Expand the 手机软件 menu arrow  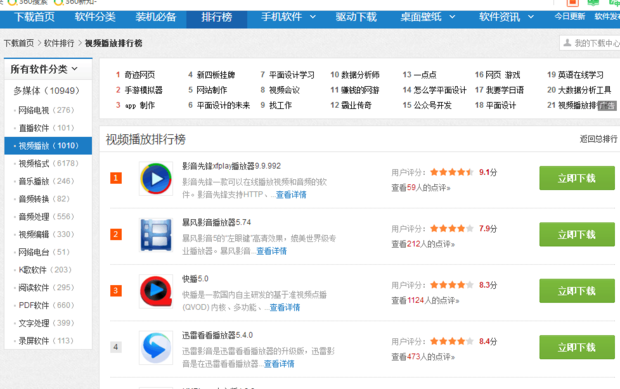pyautogui.click(x=313, y=17)
